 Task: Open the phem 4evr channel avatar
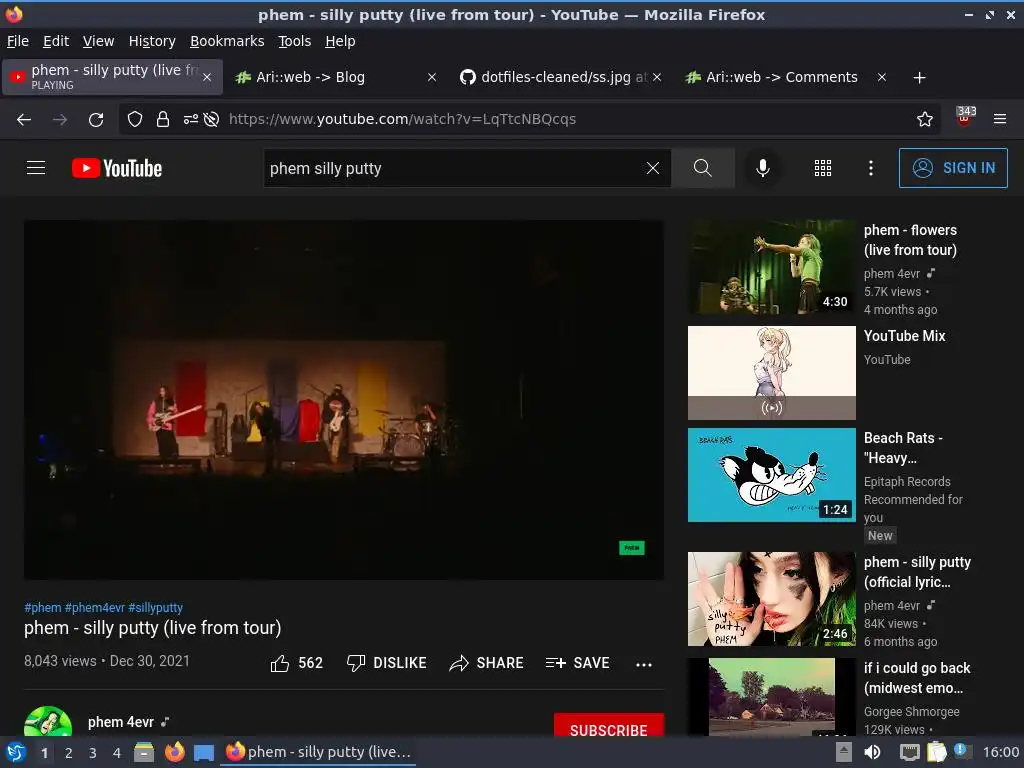click(x=48, y=722)
